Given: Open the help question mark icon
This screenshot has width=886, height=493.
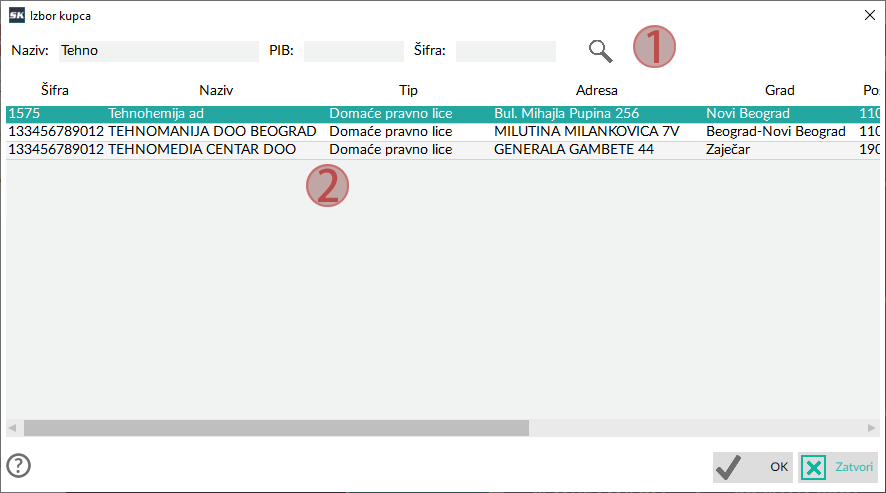Looking at the screenshot, I should (x=19, y=466).
